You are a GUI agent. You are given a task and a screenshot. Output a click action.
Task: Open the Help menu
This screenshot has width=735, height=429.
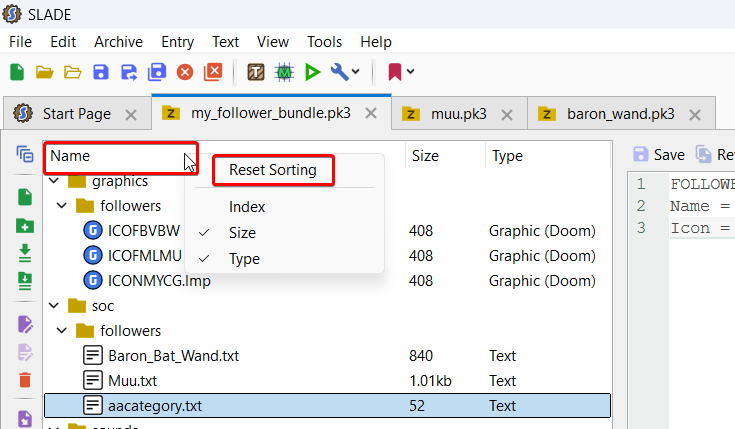pos(376,42)
